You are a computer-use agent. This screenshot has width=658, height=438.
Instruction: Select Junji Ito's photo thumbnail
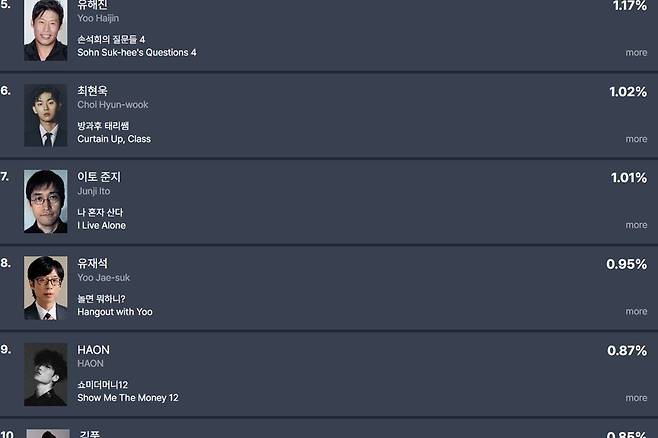(x=45, y=201)
